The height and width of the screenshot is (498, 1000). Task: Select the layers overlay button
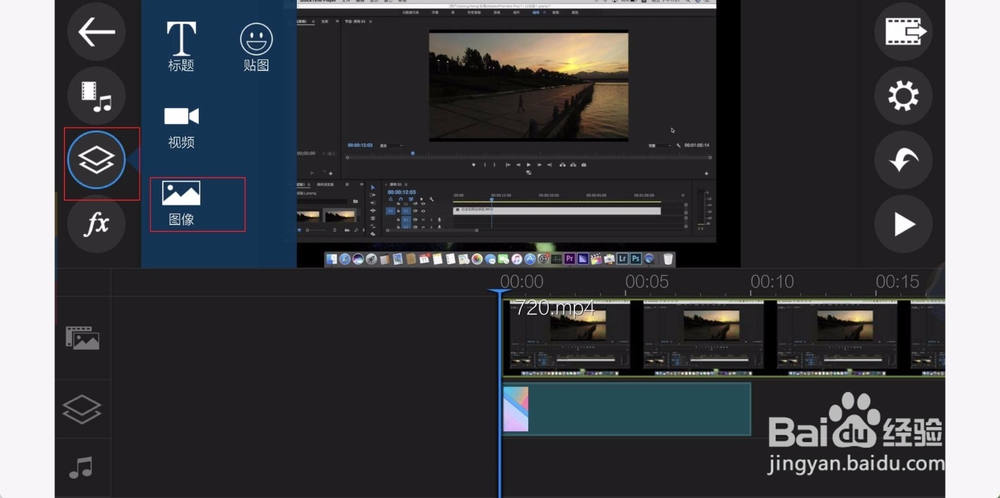tap(96, 161)
